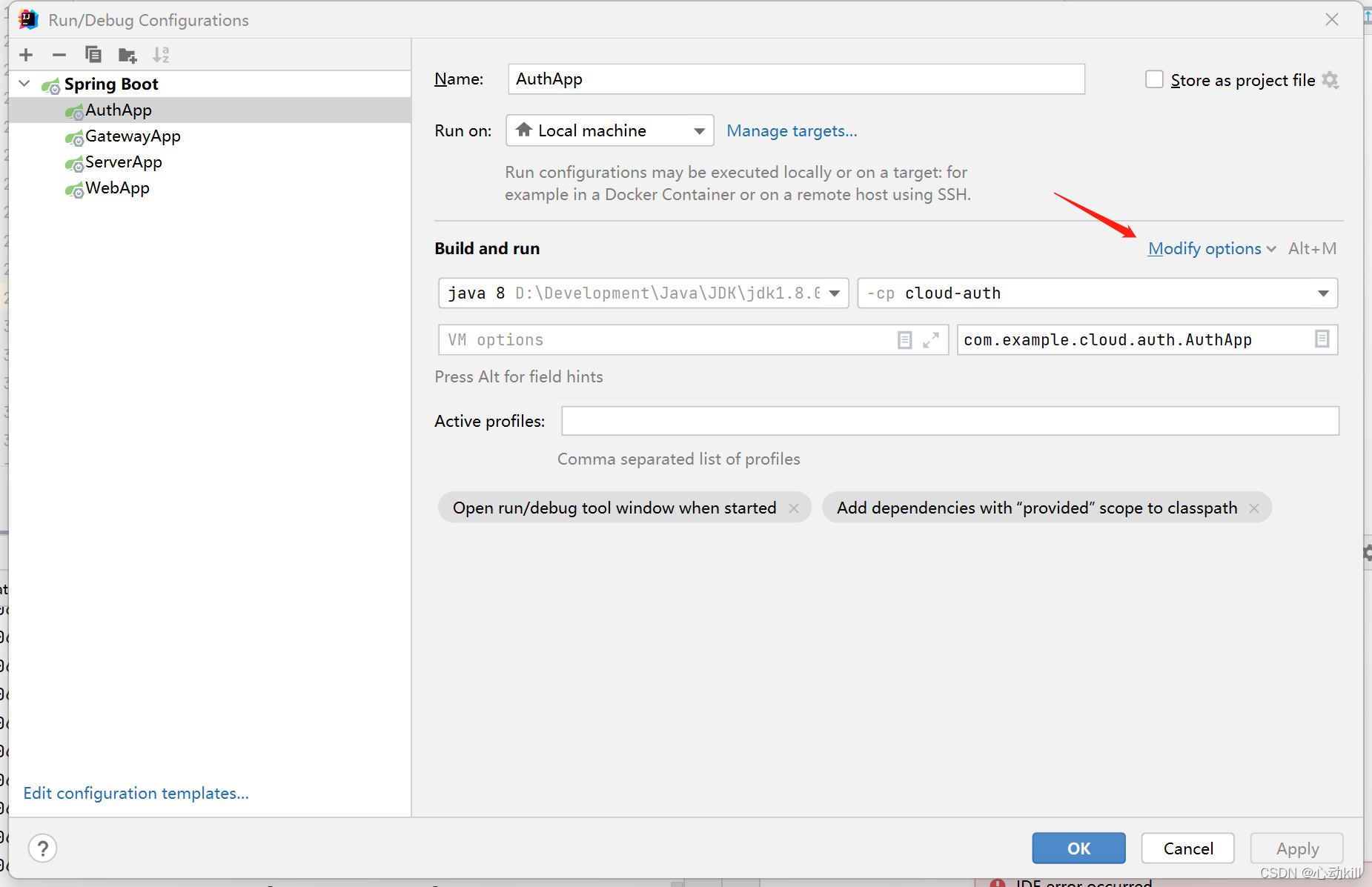
Task: Sort configurations alphabetically
Action: [161, 55]
